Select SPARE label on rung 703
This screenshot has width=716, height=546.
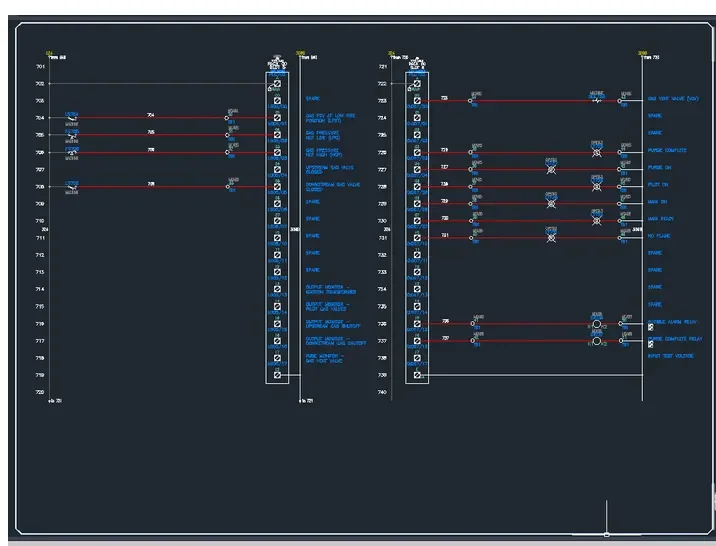click(312, 99)
